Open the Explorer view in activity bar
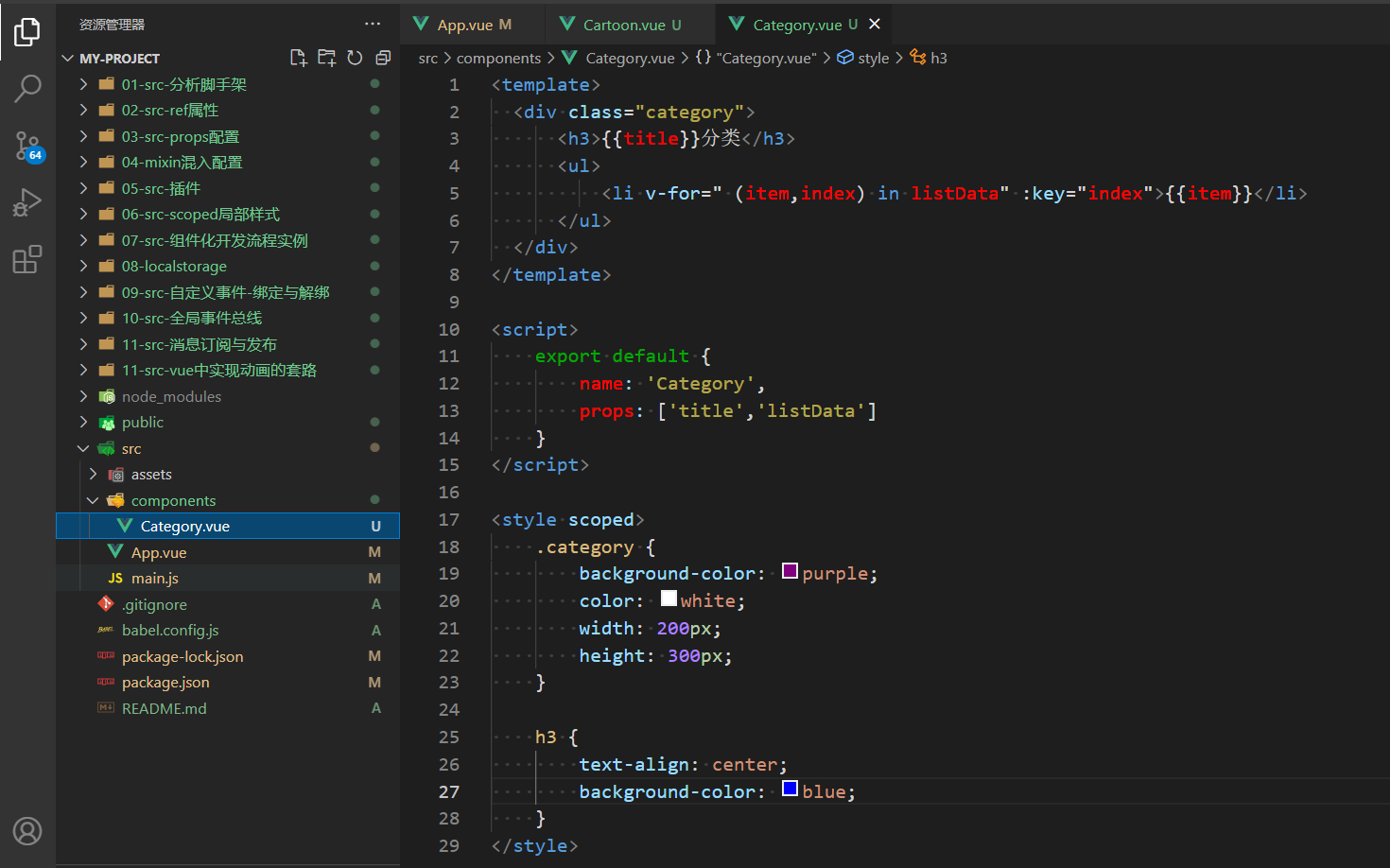The height and width of the screenshot is (868, 1390). pyautogui.click(x=27, y=32)
